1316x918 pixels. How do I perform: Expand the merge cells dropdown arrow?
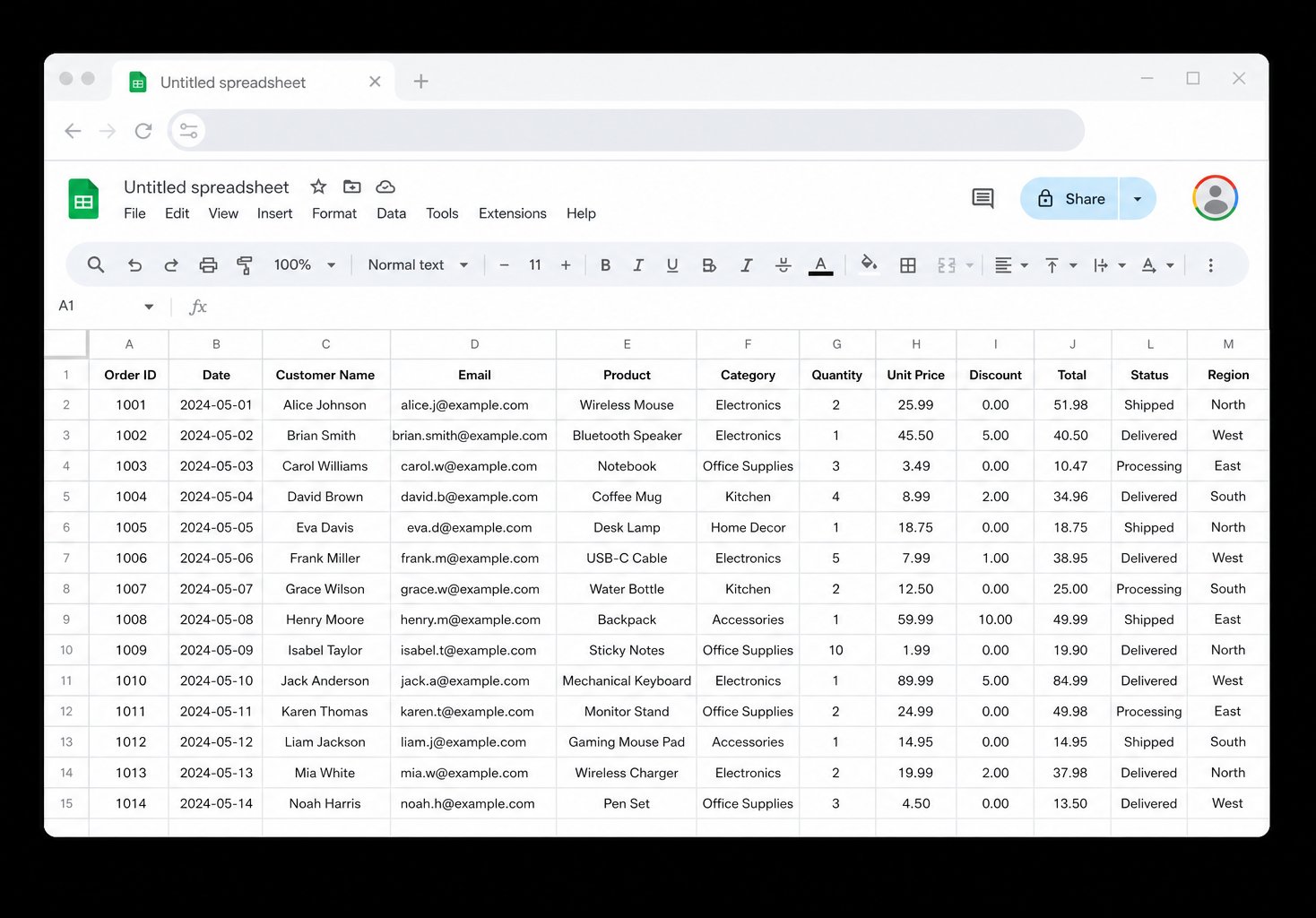point(969,265)
